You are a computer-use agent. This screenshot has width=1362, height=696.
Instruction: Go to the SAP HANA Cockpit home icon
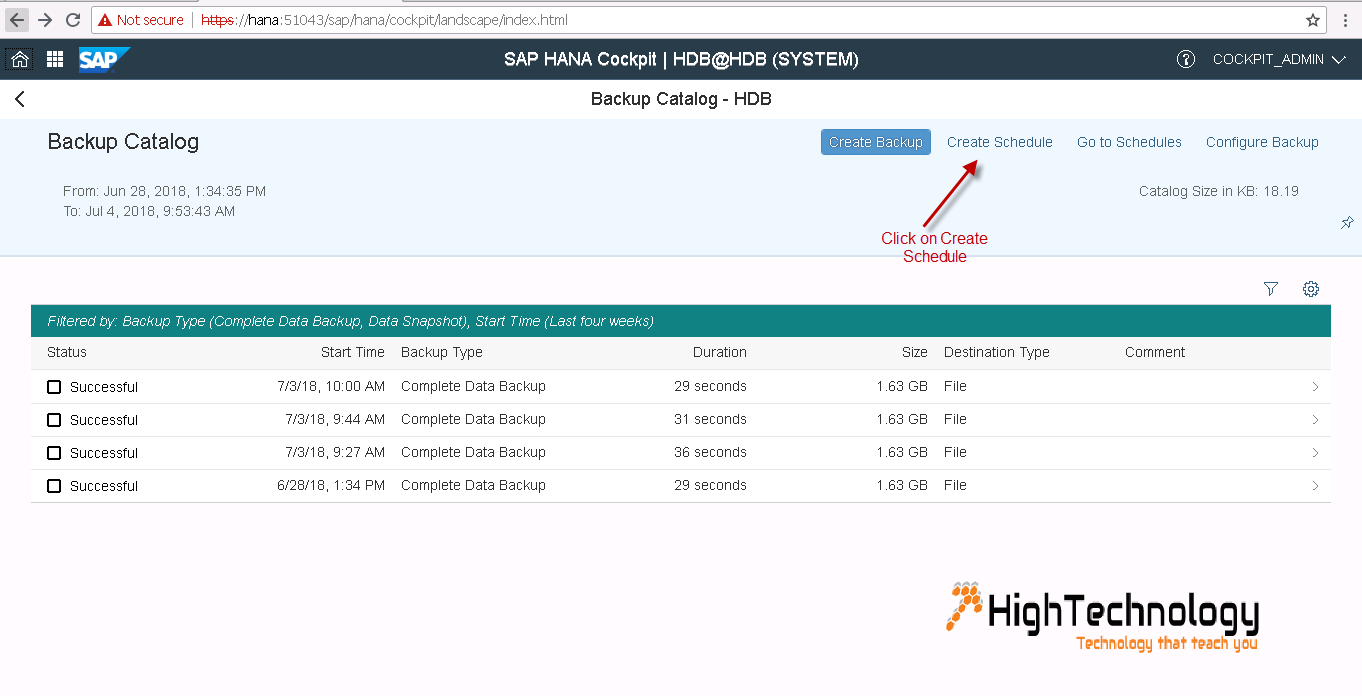coord(20,59)
